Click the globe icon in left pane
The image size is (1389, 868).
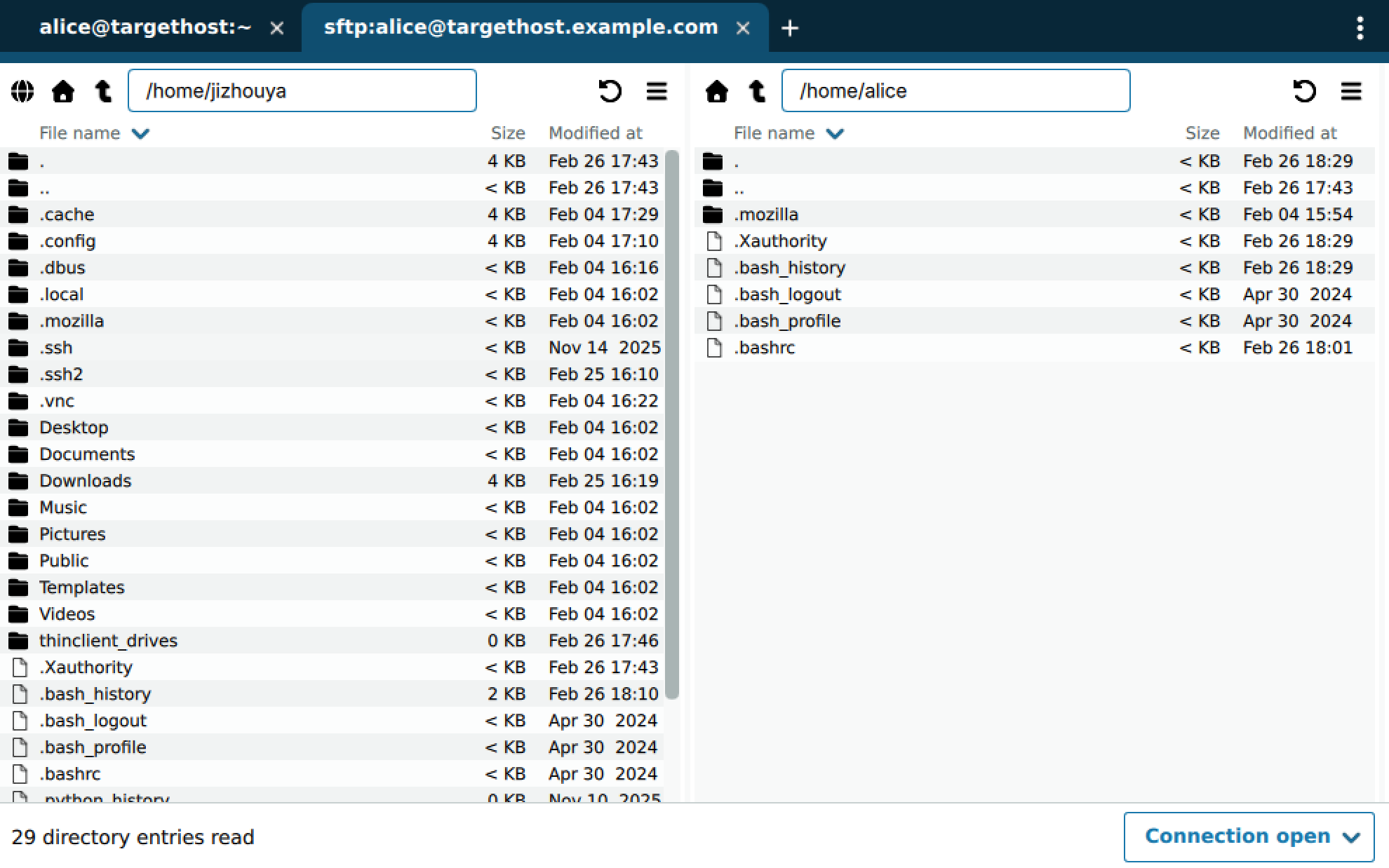coord(22,91)
